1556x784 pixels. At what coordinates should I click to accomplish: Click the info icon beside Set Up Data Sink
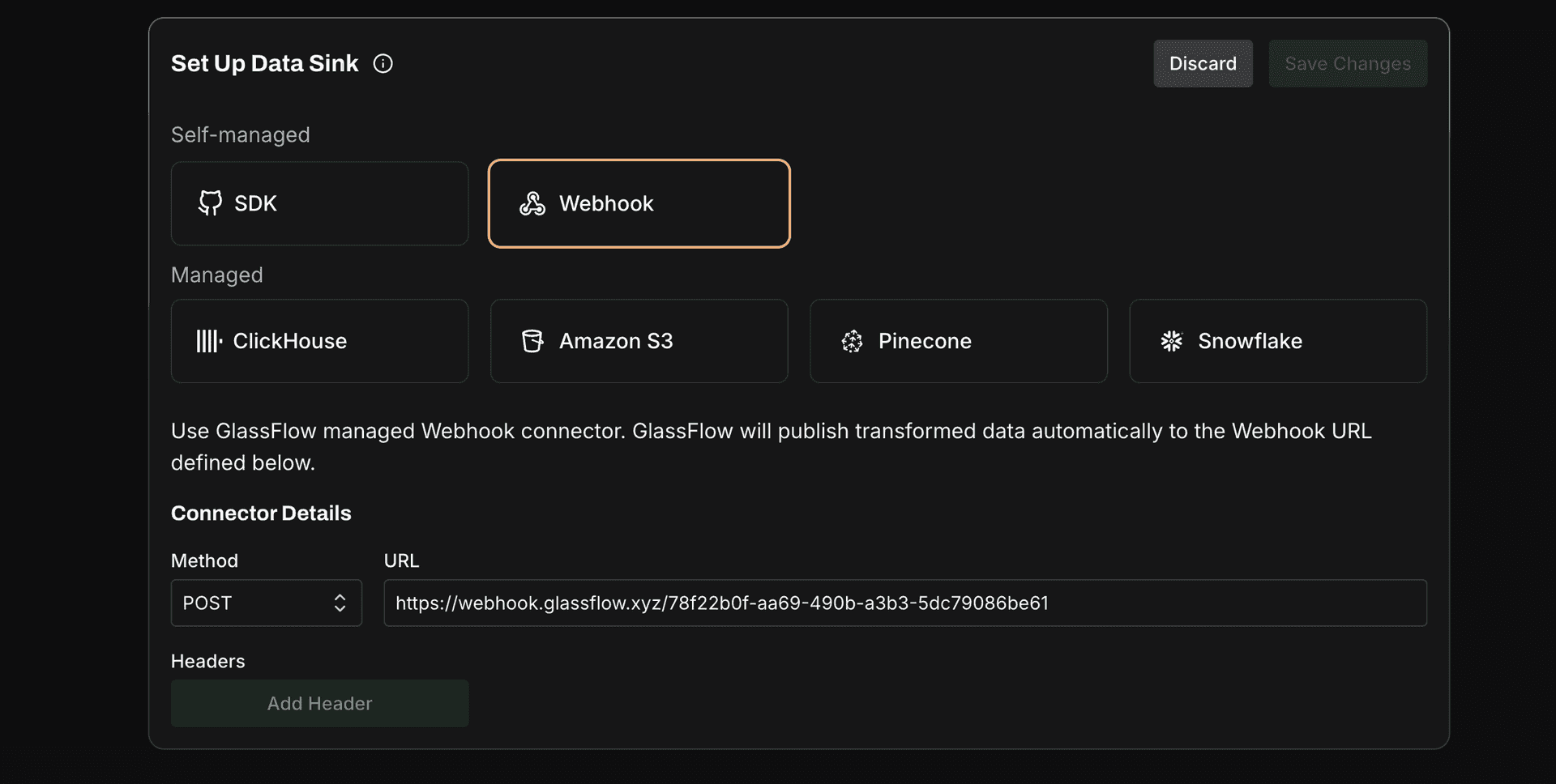pyautogui.click(x=383, y=64)
